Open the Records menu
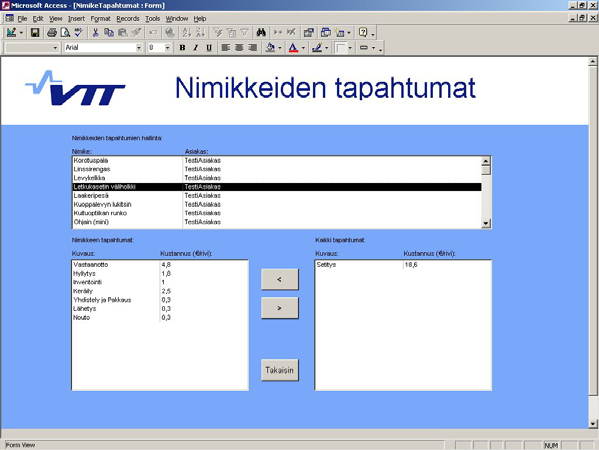 coord(128,18)
